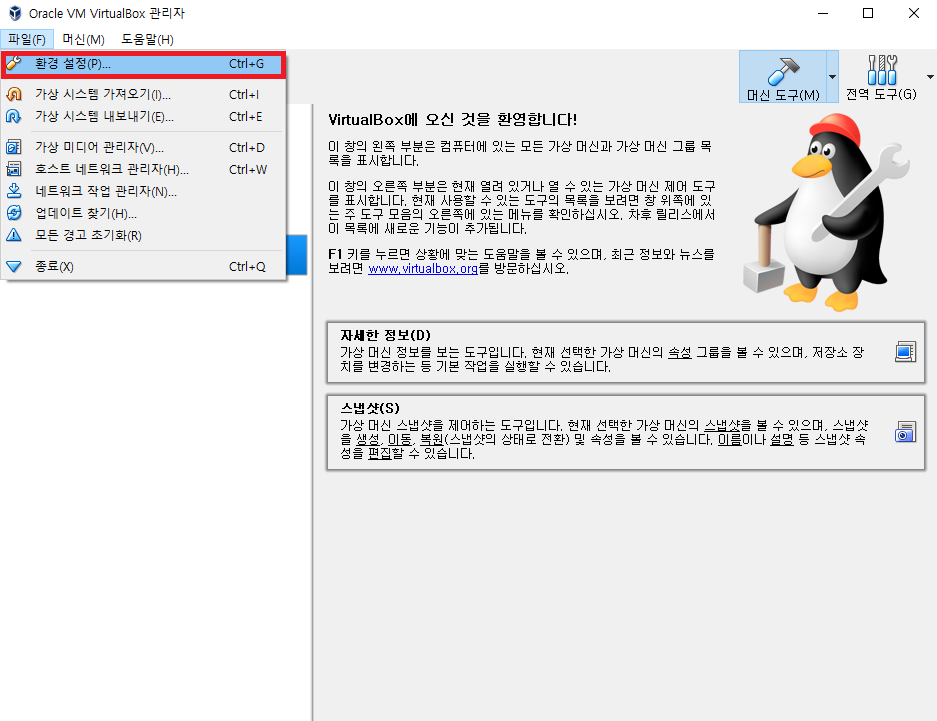Click the host network manager icon
Screen dimensions: 937x721
pyautogui.click(x=14, y=169)
